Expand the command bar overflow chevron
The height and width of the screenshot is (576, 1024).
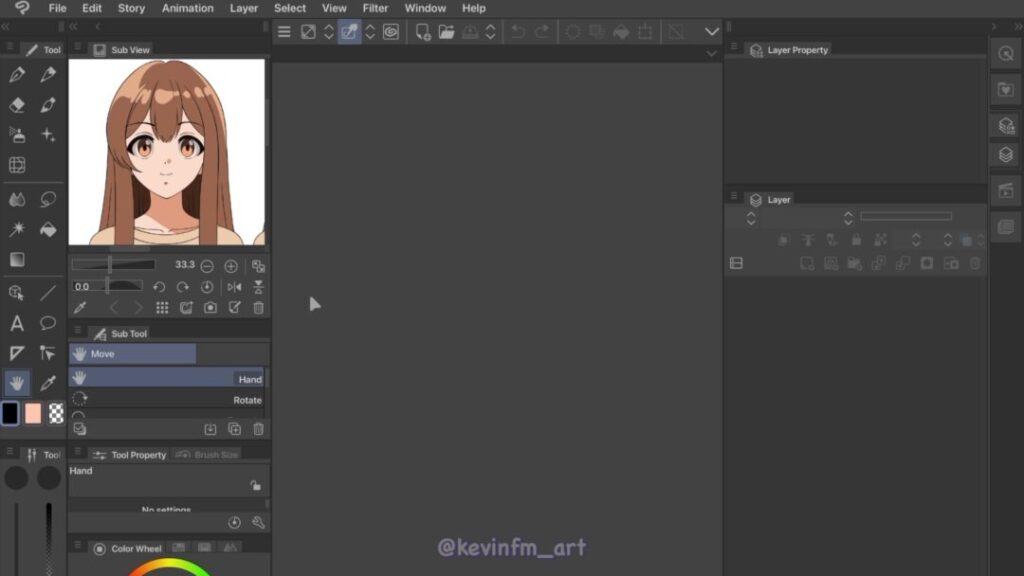[x=712, y=32]
